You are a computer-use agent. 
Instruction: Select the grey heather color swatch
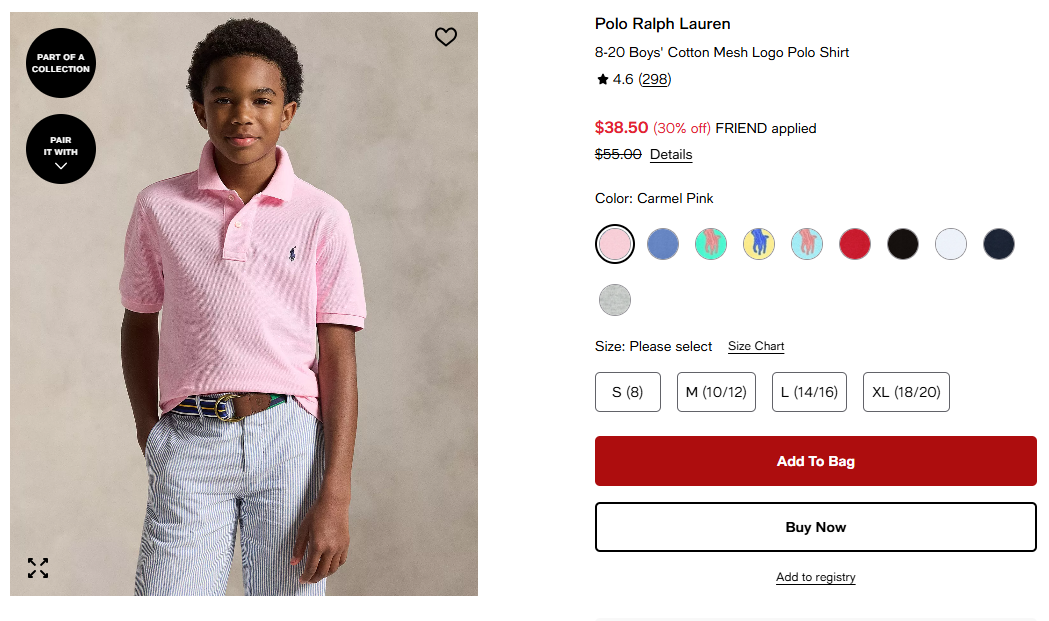[x=615, y=300]
